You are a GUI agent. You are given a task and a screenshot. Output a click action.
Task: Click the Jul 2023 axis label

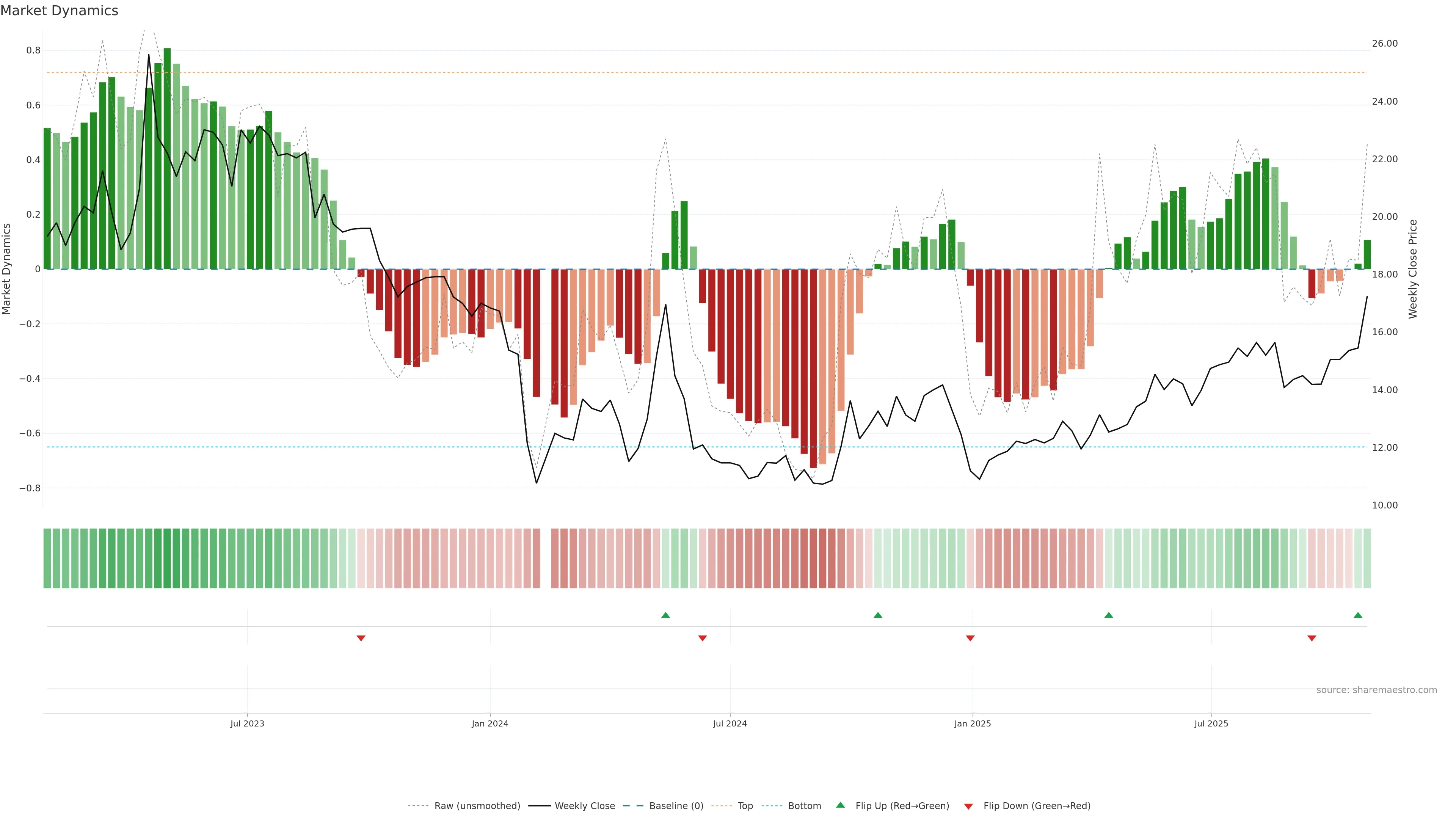(247, 723)
